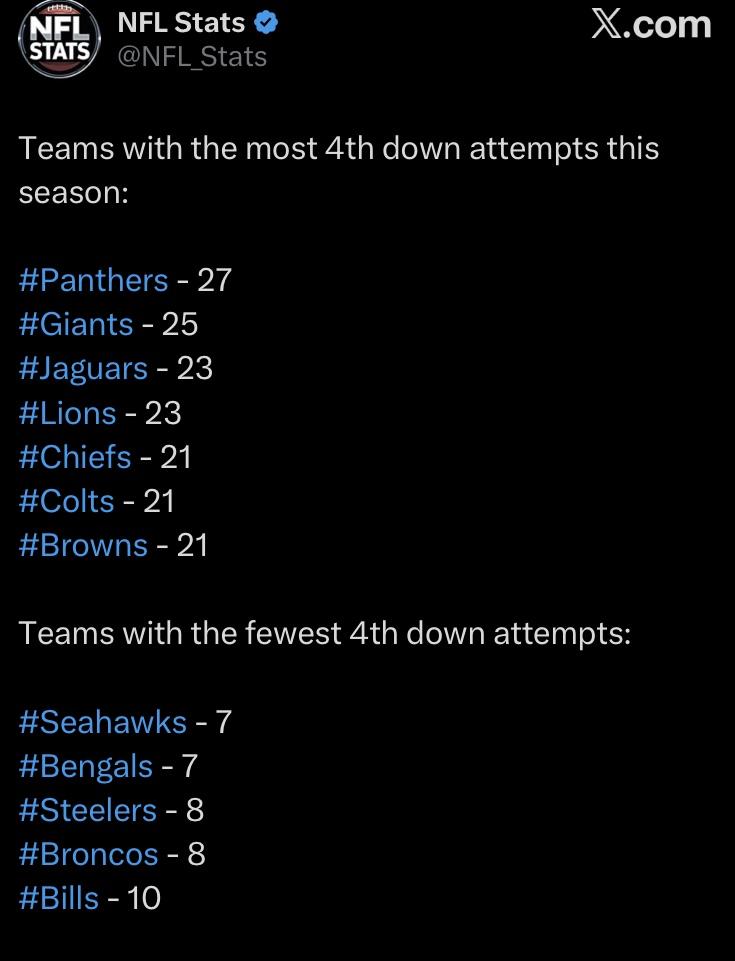The image size is (735, 961).
Task: Click the #Giants hashtag link
Action: (76, 324)
